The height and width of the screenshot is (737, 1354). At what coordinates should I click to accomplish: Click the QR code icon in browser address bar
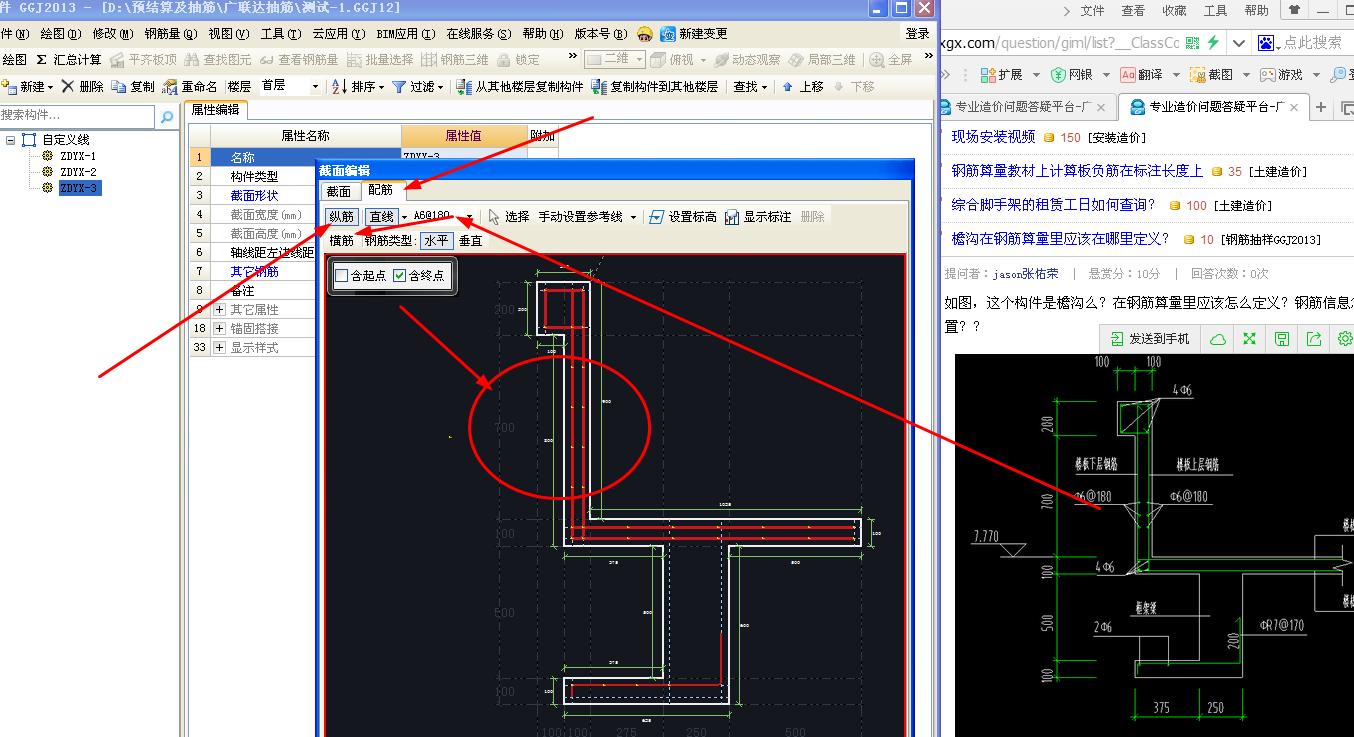[1193, 43]
